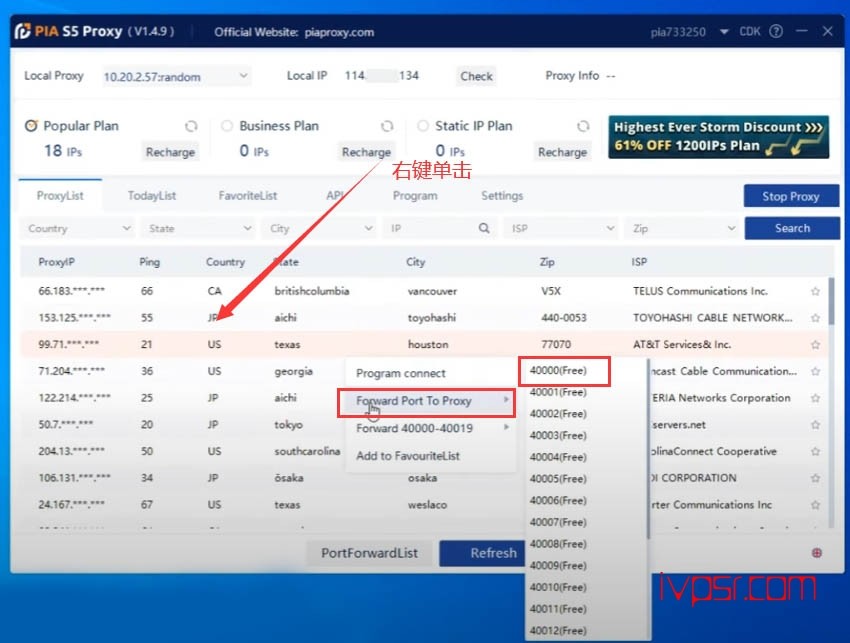Expand the Forward Port To Proxy submenu arrow

pyautogui.click(x=506, y=400)
